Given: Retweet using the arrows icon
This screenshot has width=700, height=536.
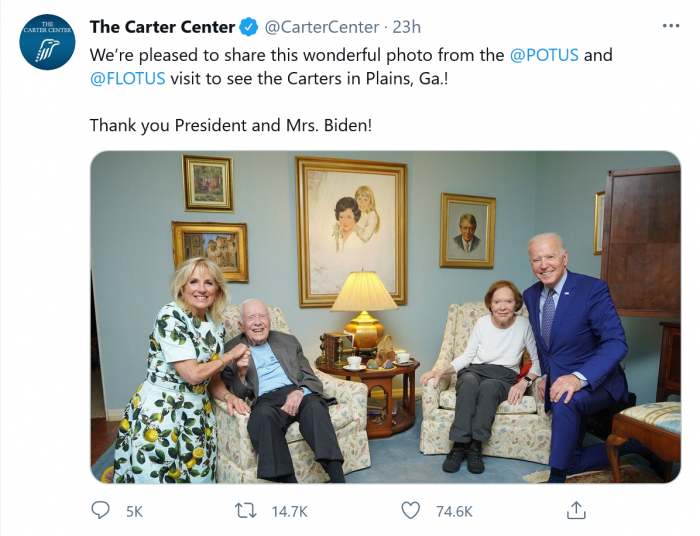Looking at the screenshot, I should [245, 511].
